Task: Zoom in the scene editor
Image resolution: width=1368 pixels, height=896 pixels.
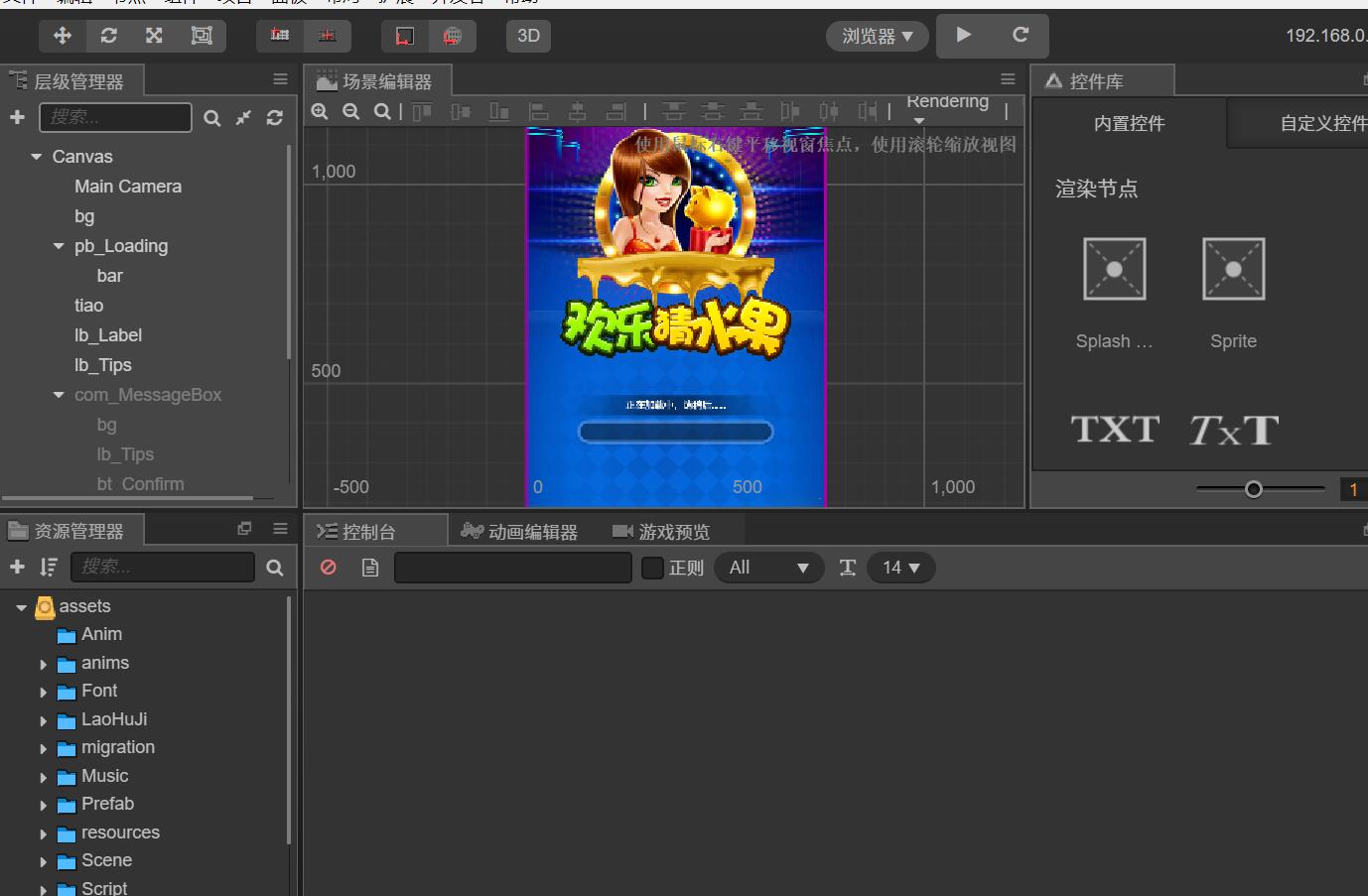Action: coord(320,111)
